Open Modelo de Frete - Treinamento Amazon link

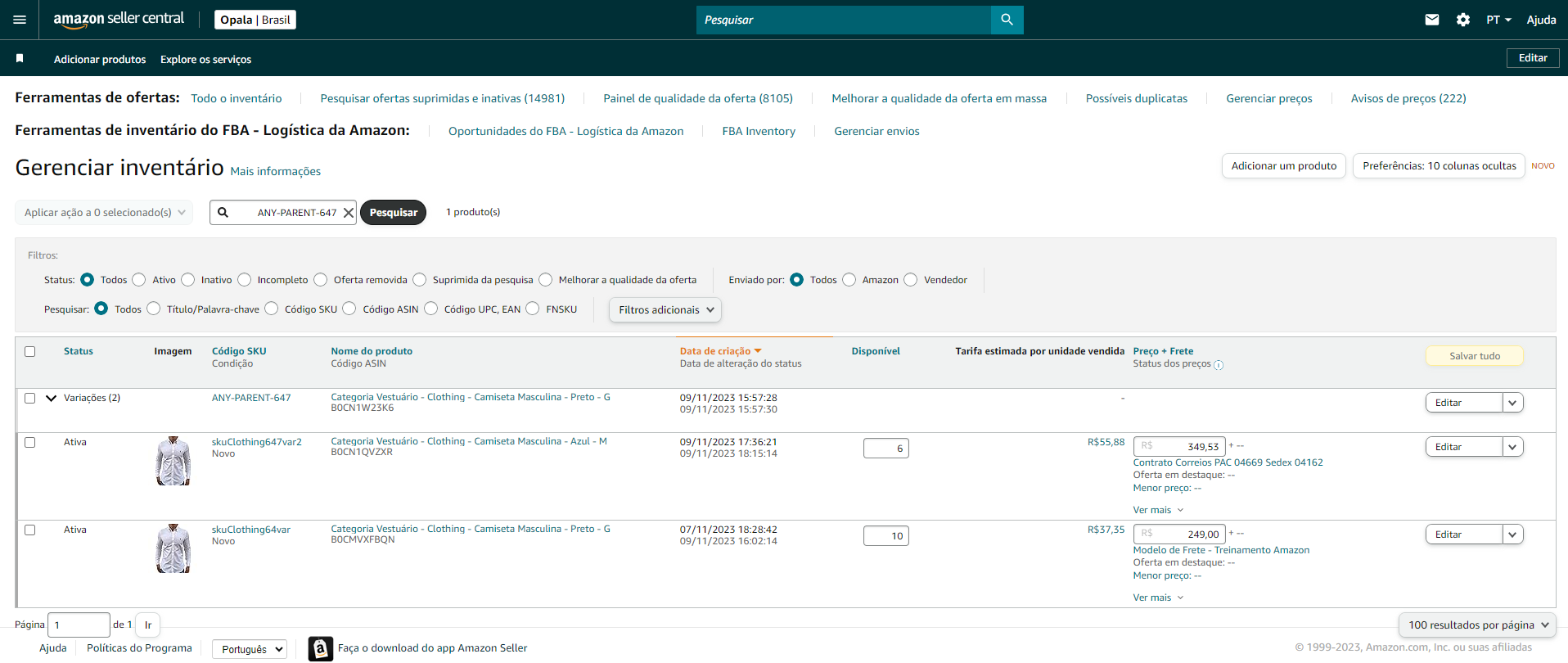(1221, 550)
